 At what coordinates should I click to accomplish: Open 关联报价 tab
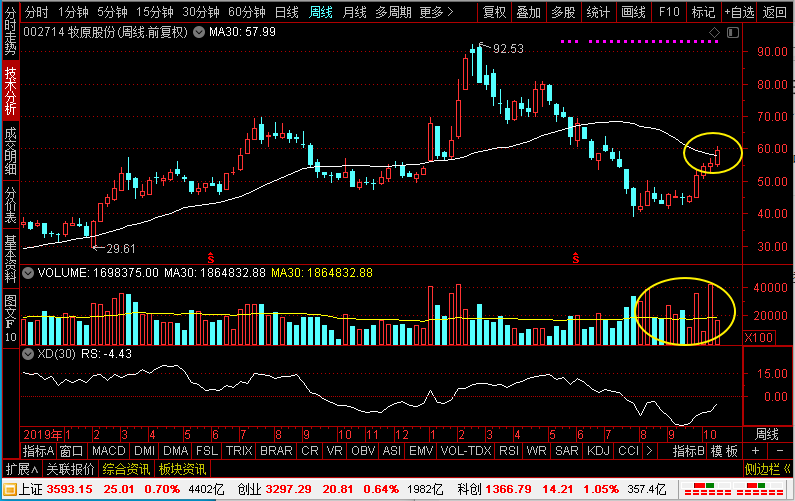[x=70, y=469]
